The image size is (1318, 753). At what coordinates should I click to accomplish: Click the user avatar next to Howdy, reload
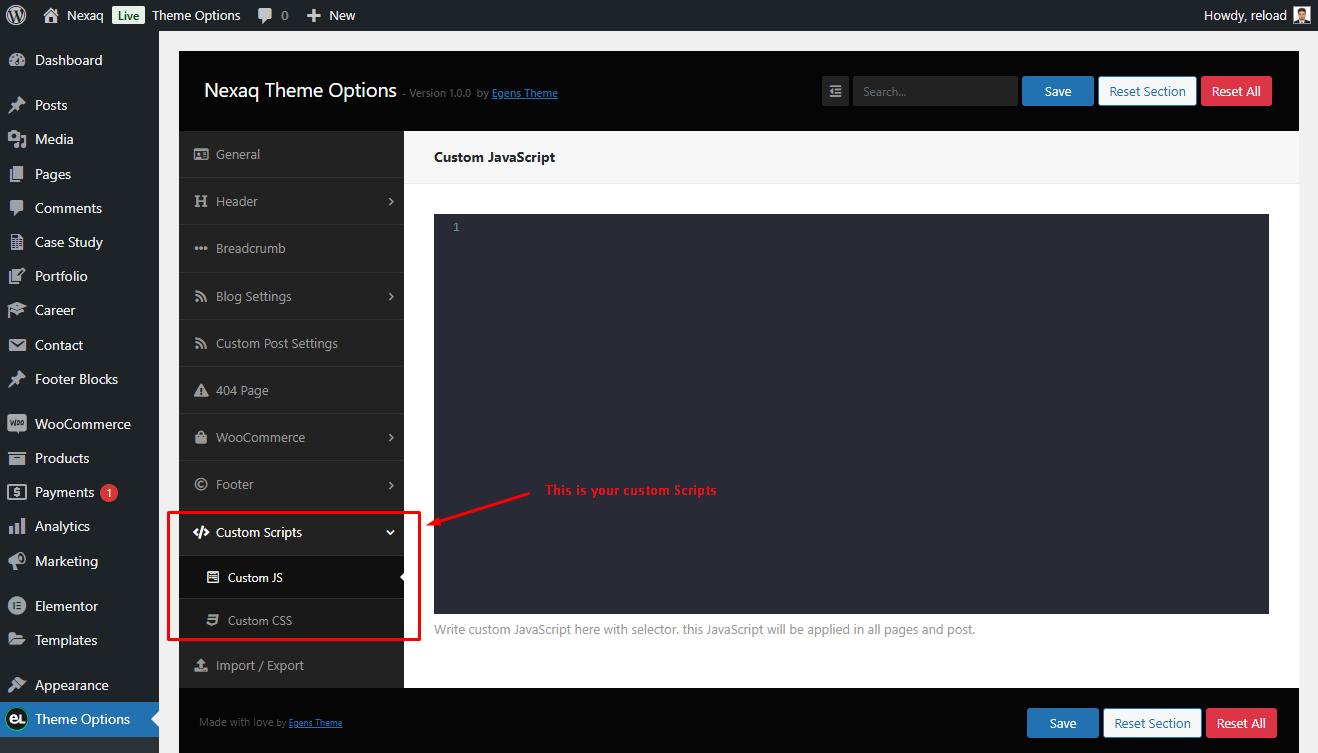tap(1301, 15)
